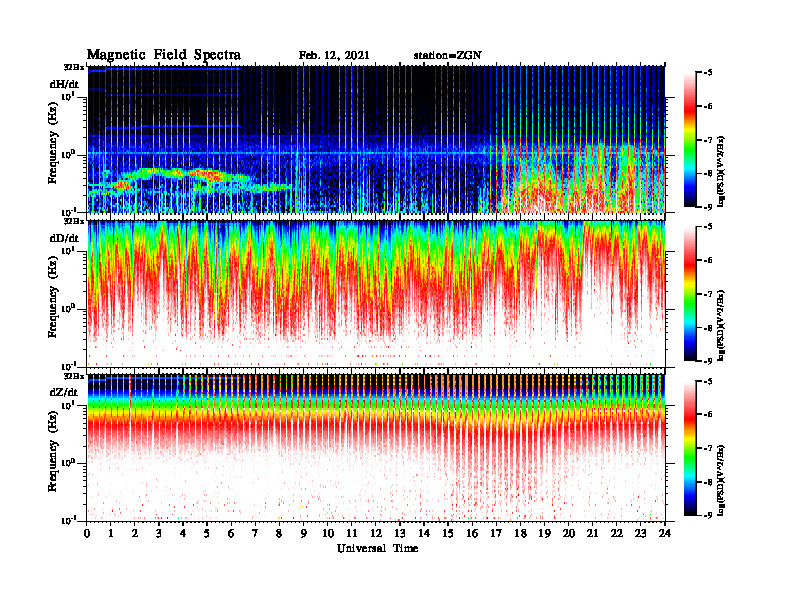Click the dZ/dt spectrogram plot area
The width and height of the screenshot is (792, 612).
point(376,448)
